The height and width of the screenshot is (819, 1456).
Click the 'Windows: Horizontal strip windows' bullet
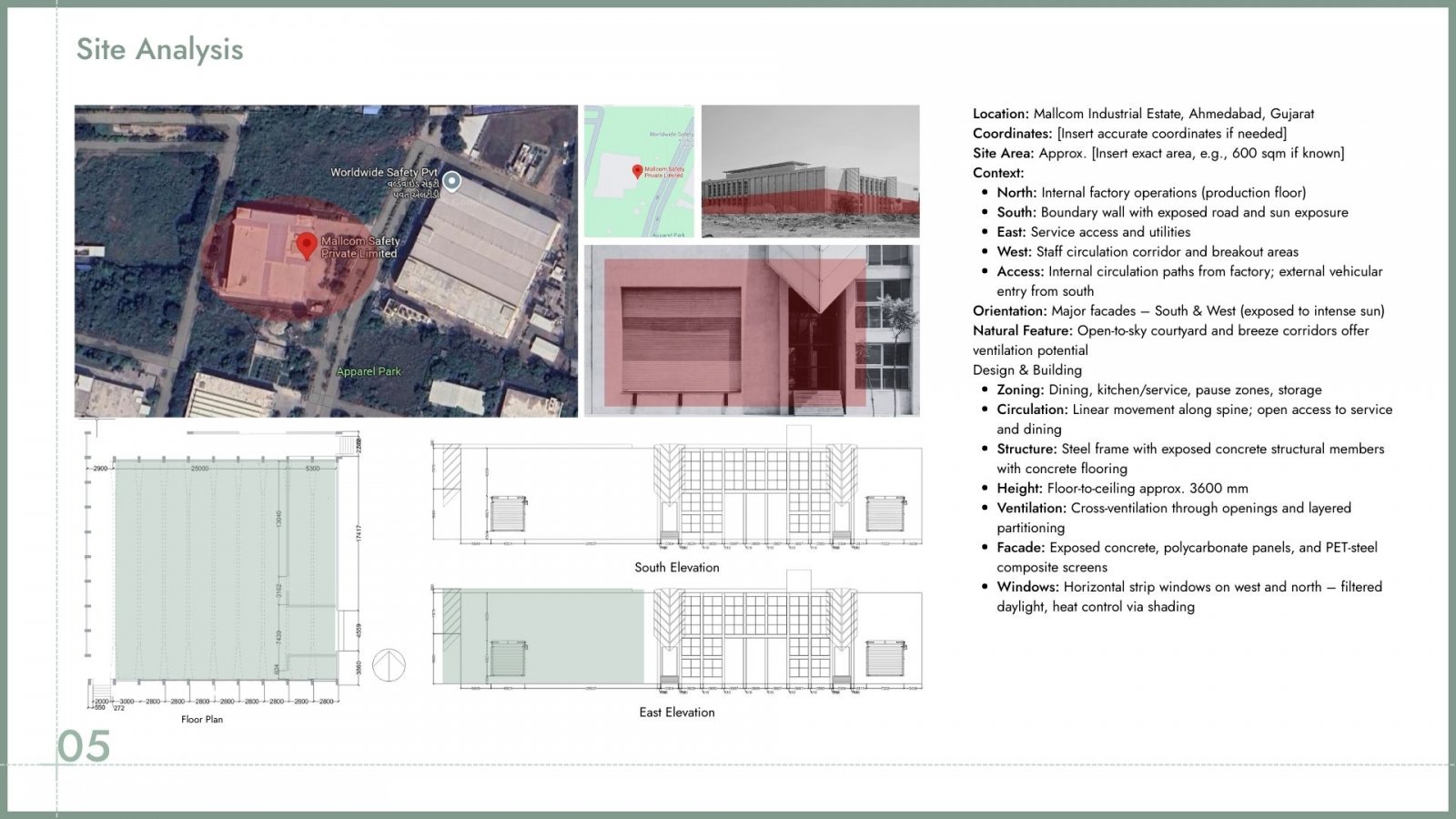(1189, 596)
